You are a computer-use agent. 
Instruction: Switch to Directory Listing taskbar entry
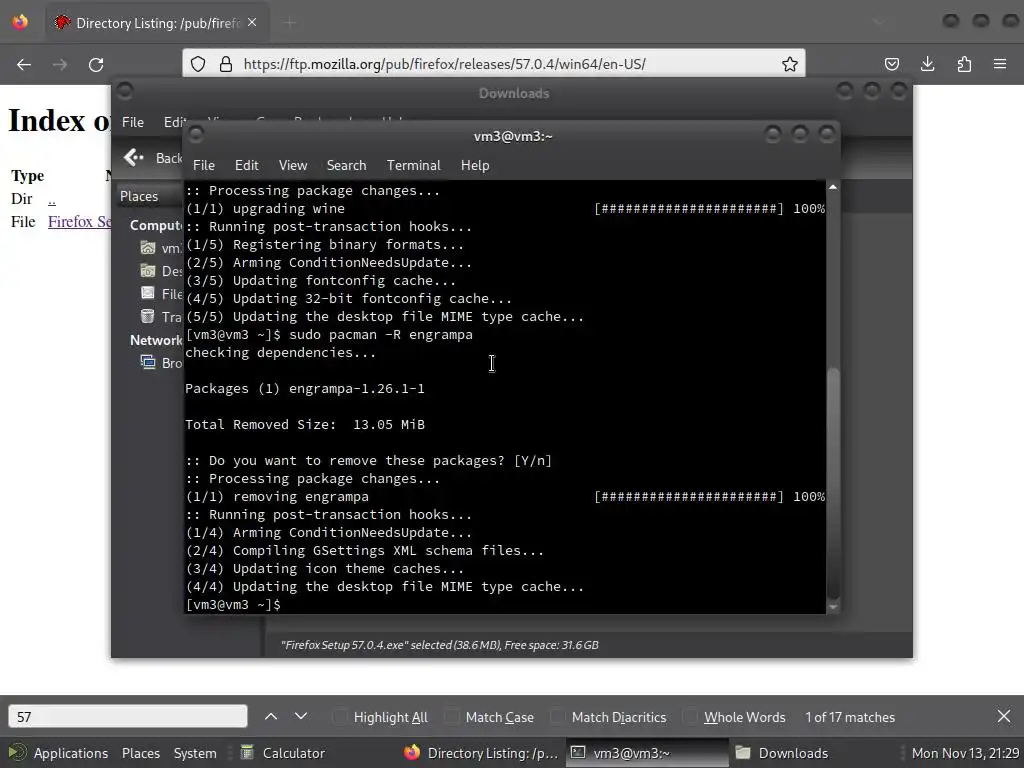click(x=481, y=753)
